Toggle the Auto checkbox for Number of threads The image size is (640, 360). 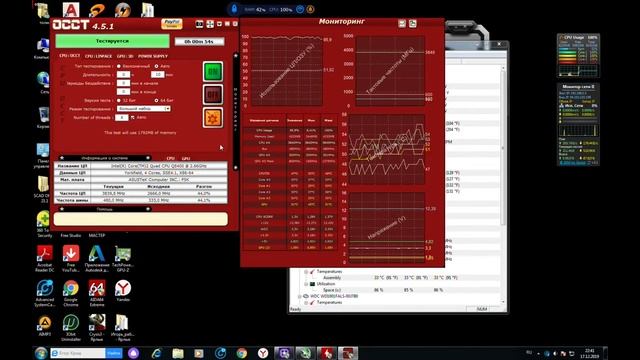tap(133, 118)
